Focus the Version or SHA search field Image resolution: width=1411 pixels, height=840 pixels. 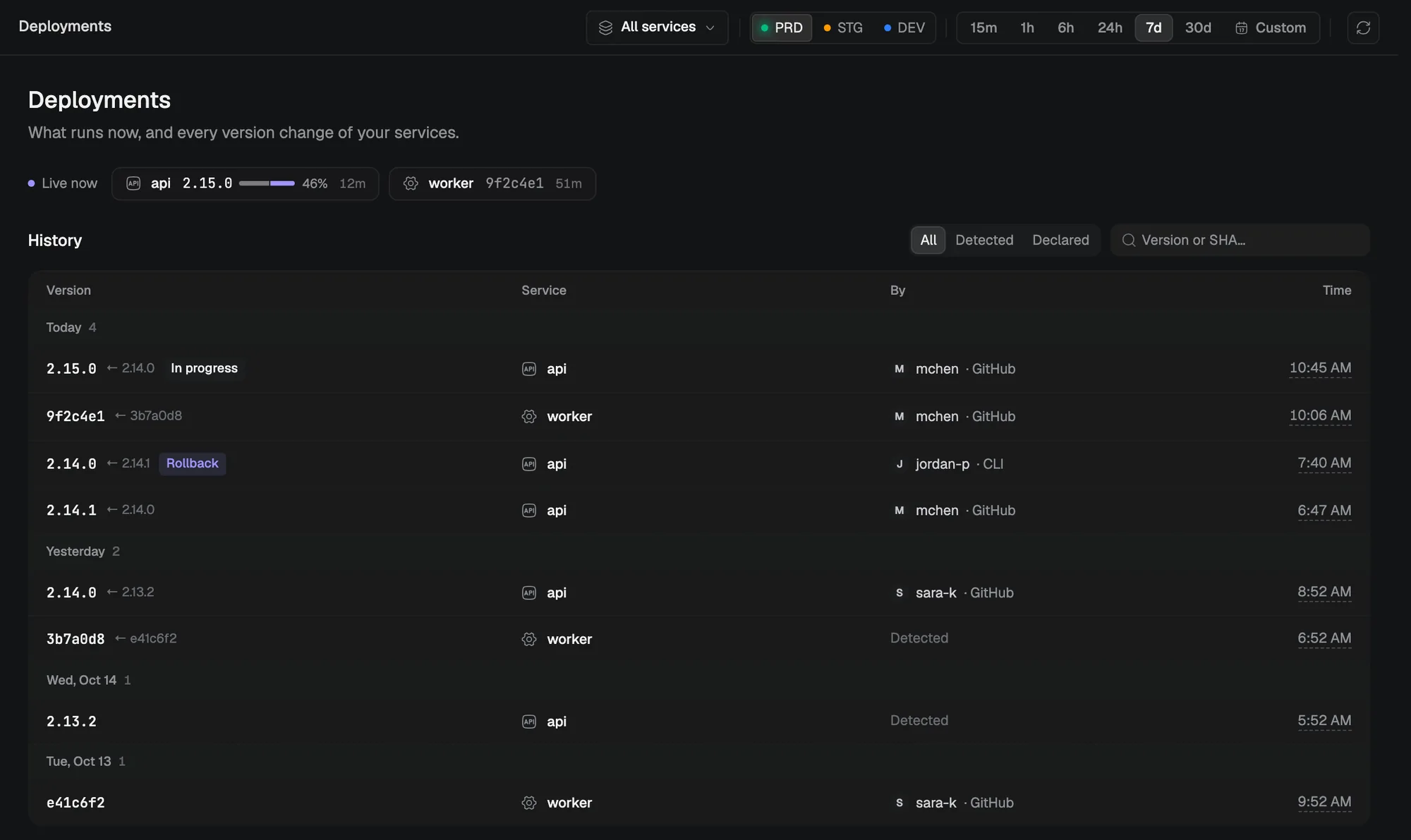1240,240
